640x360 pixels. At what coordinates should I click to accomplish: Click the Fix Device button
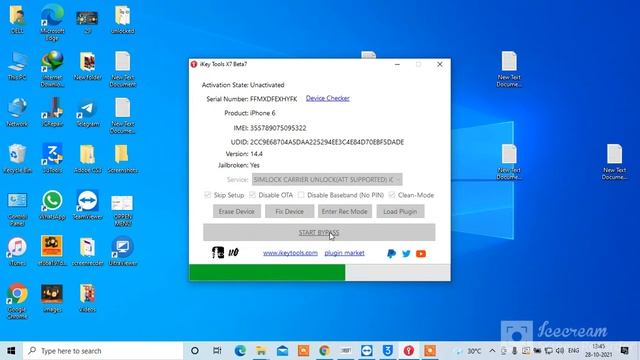tap(289, 211)
